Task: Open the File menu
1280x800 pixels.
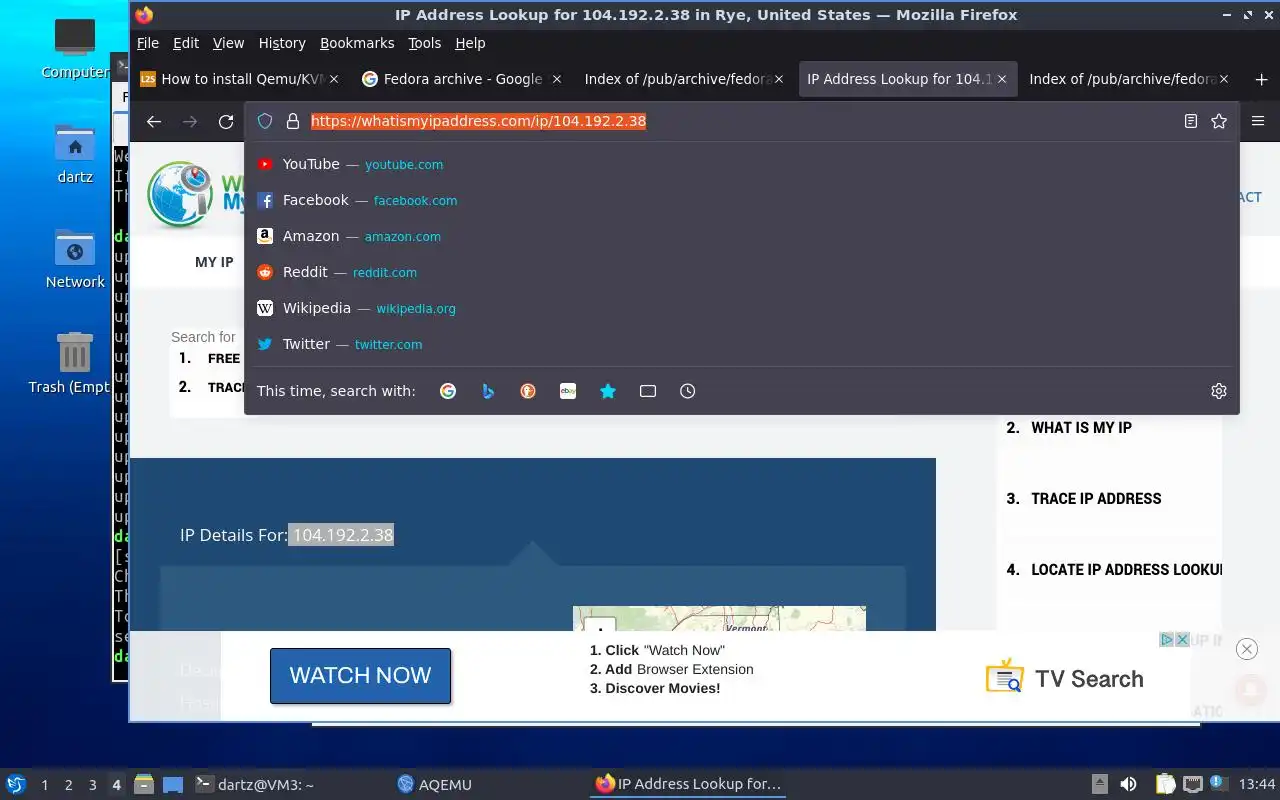Action: click(148, 43)
